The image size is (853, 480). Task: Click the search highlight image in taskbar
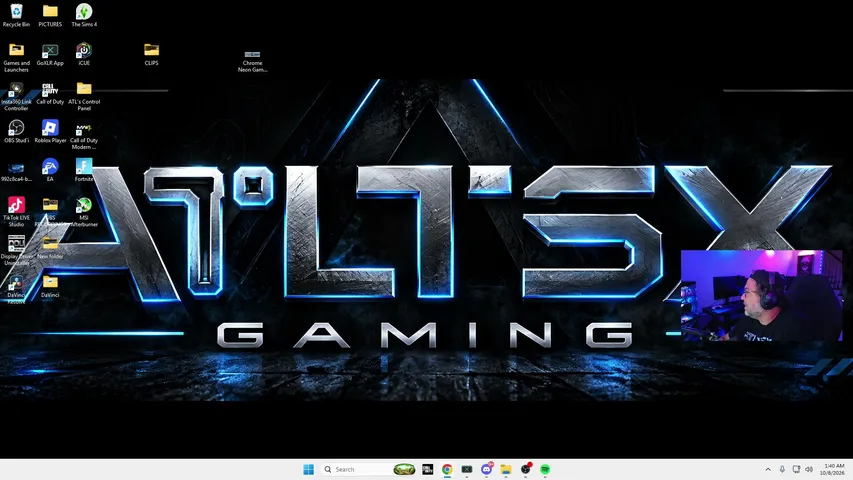[404, 469]
